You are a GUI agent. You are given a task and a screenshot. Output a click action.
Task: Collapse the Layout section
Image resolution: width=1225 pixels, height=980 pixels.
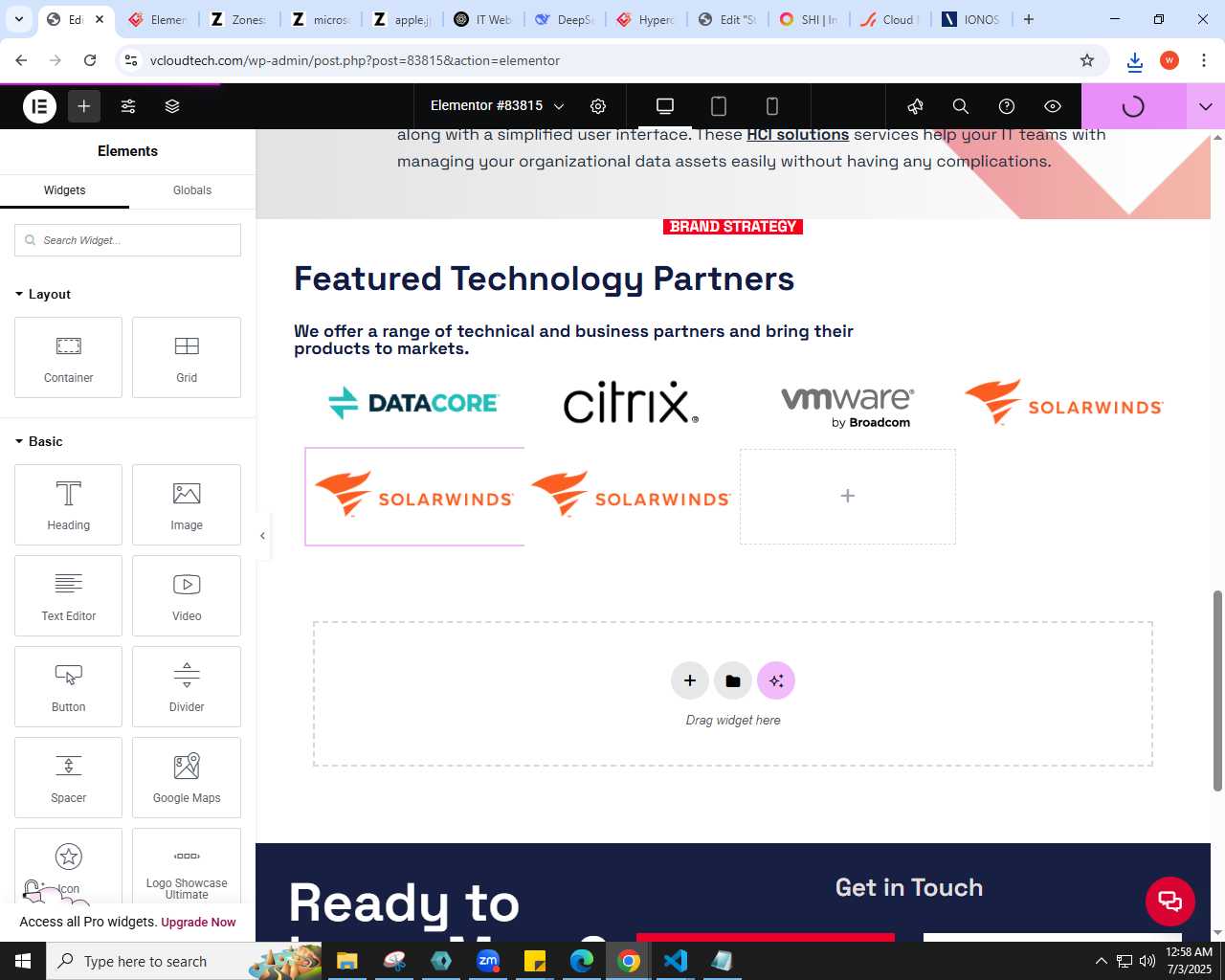(43, 294)
